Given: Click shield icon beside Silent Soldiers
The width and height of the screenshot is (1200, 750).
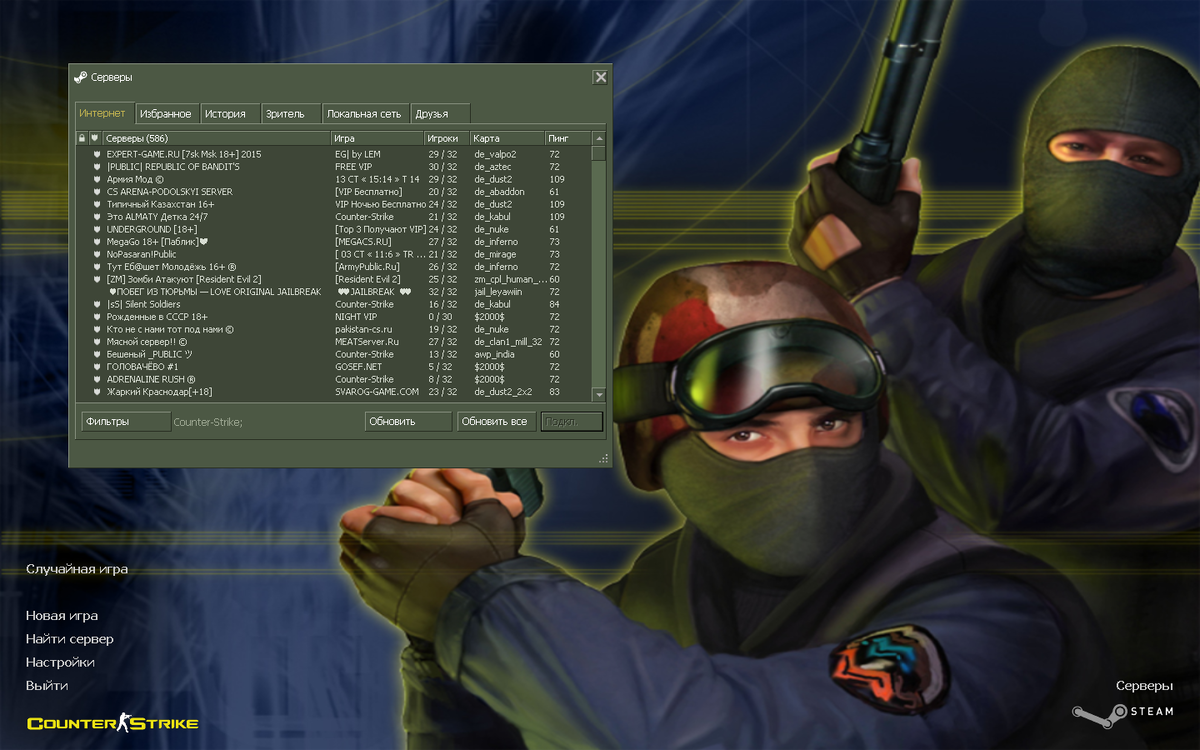Looking at the screenshot, I should click(98, 304).
